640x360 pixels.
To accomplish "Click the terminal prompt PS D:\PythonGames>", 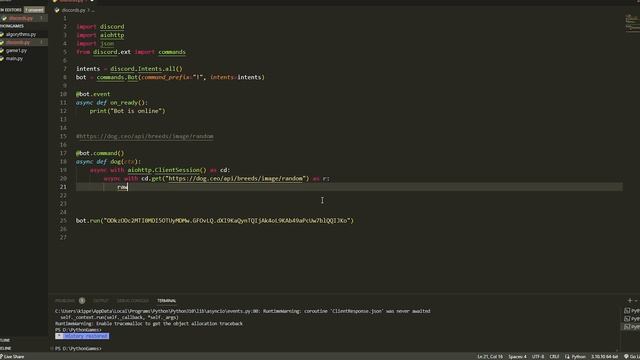I will 78,349.
